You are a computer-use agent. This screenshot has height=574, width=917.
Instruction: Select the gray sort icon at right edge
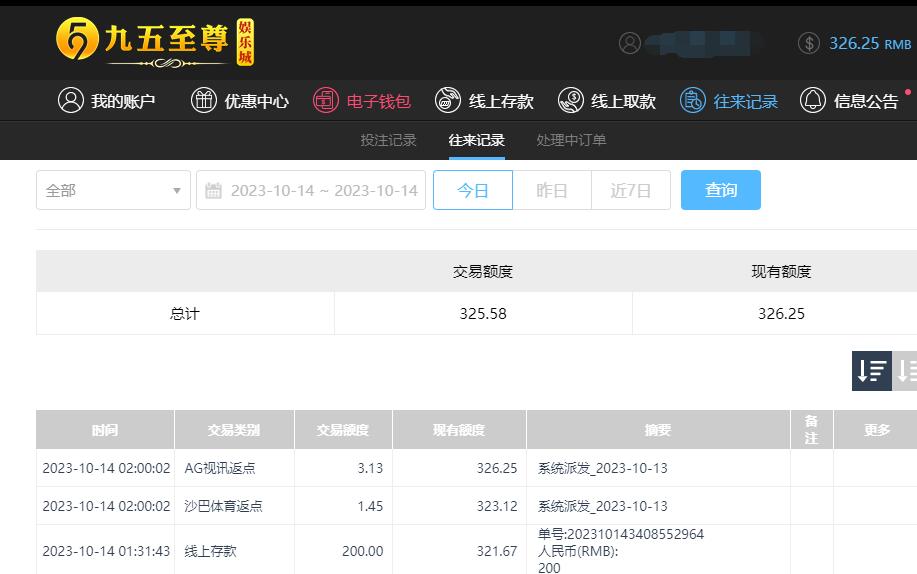(905, 371)
